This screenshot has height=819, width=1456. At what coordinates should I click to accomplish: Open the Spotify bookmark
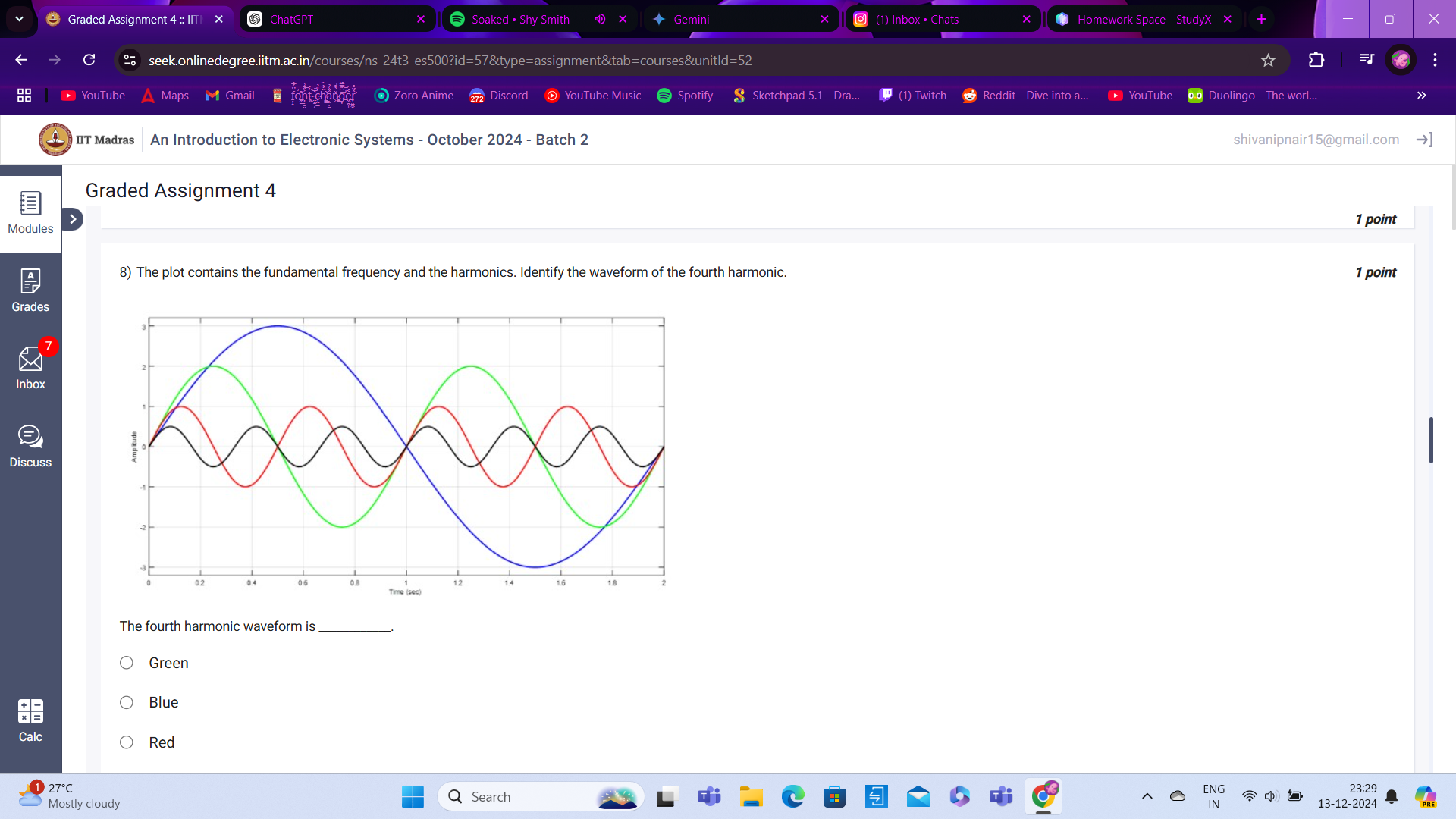click(684, 96)
